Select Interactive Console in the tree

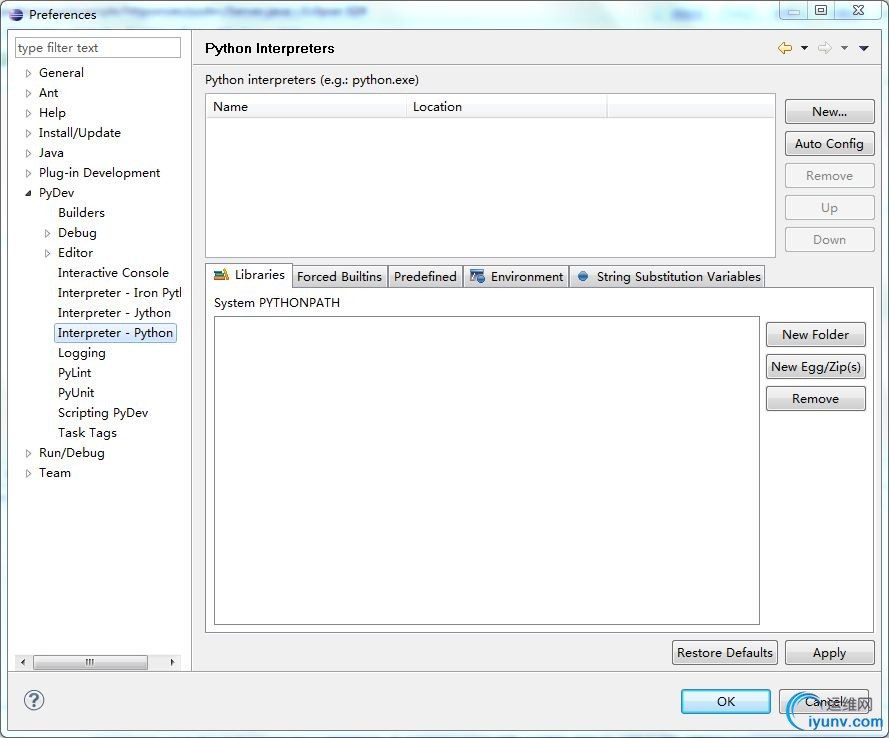tap(113, 273)
